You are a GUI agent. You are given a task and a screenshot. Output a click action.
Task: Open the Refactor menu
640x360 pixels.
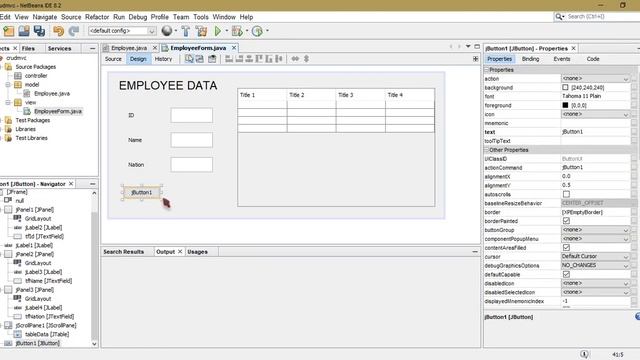click(x=97, y=17)
